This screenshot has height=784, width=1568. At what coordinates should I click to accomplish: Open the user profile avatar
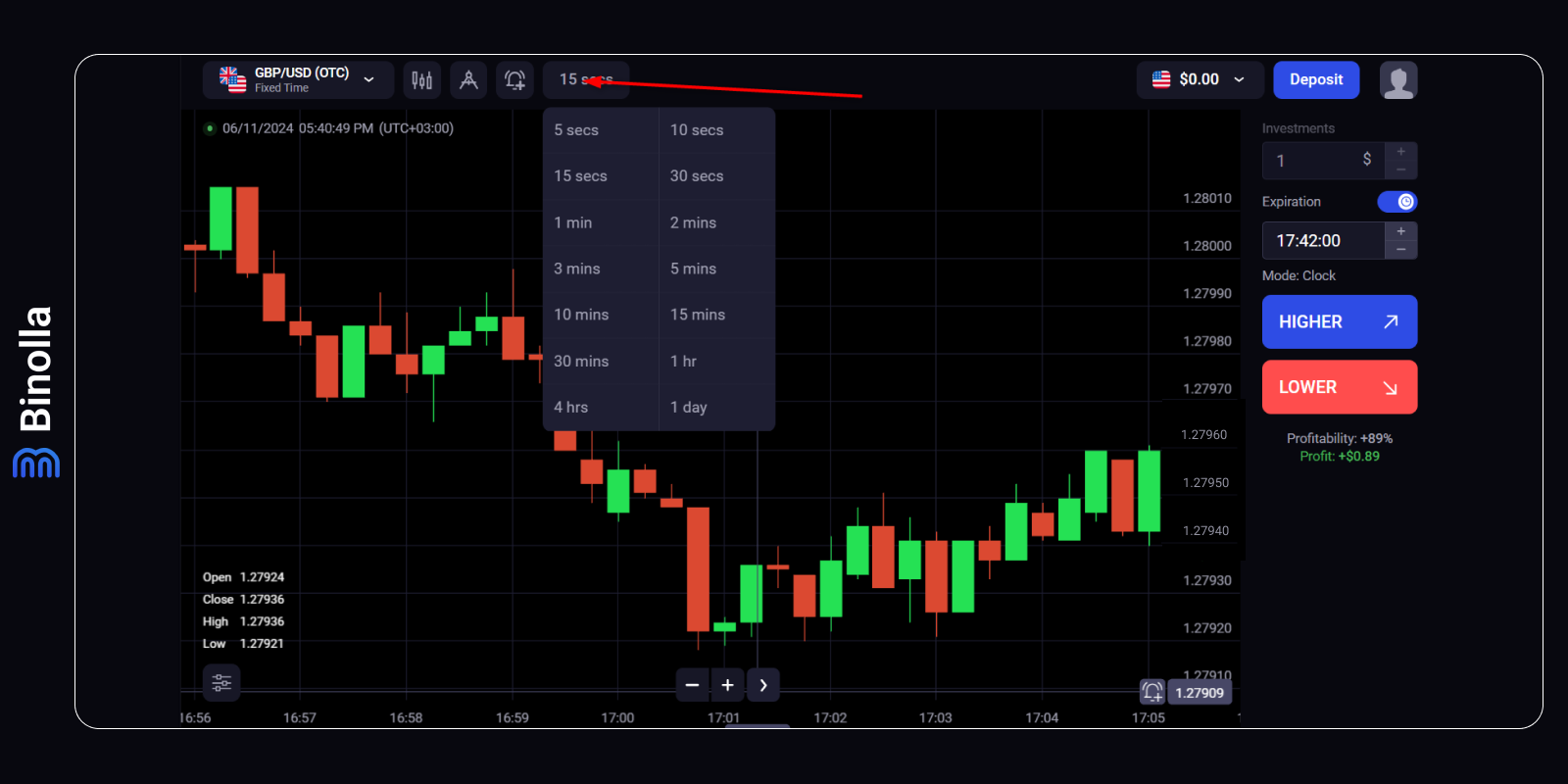click(1398, 80)
